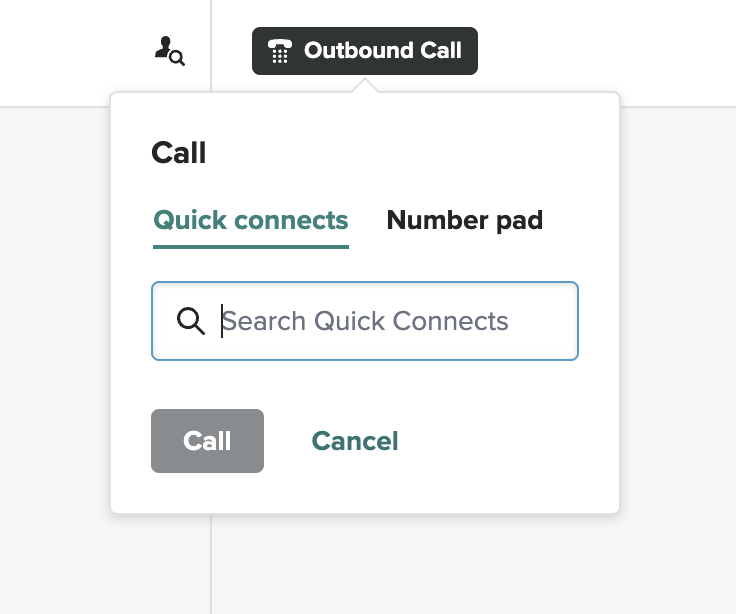Click the Call button beside Cancel
Image resolution: width=736 pixels, height=614 pixels.
click(x=207, y=441)
